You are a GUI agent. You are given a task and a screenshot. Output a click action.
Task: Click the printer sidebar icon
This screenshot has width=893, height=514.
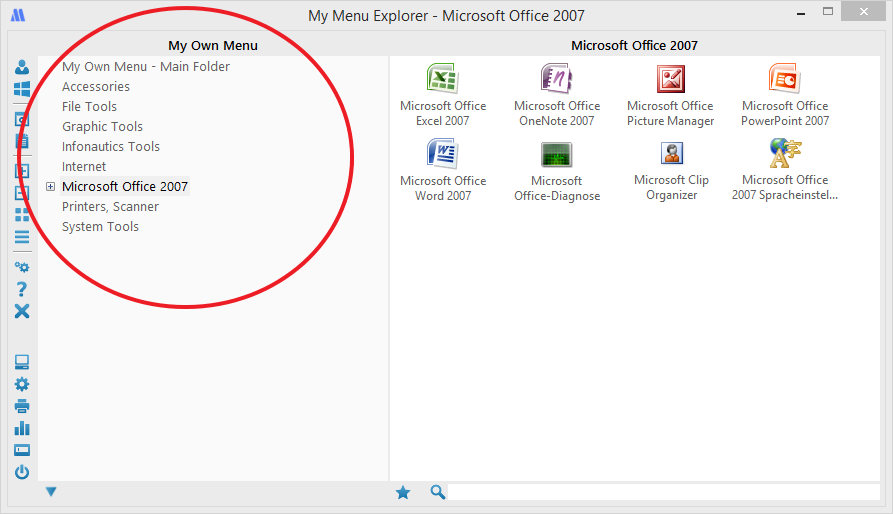click(22, 406)
